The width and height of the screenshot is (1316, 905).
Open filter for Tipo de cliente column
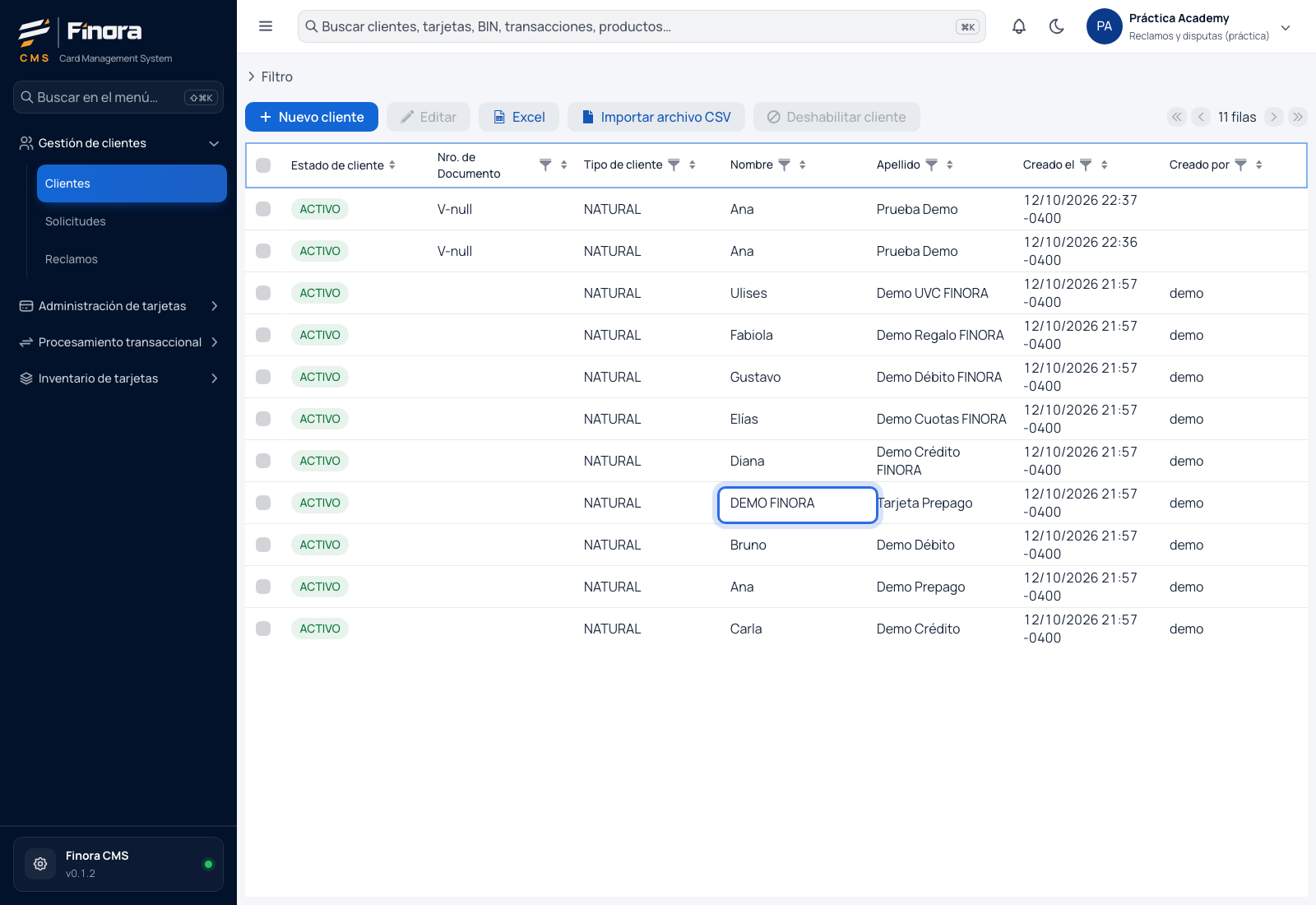click(x=674, y=165)
